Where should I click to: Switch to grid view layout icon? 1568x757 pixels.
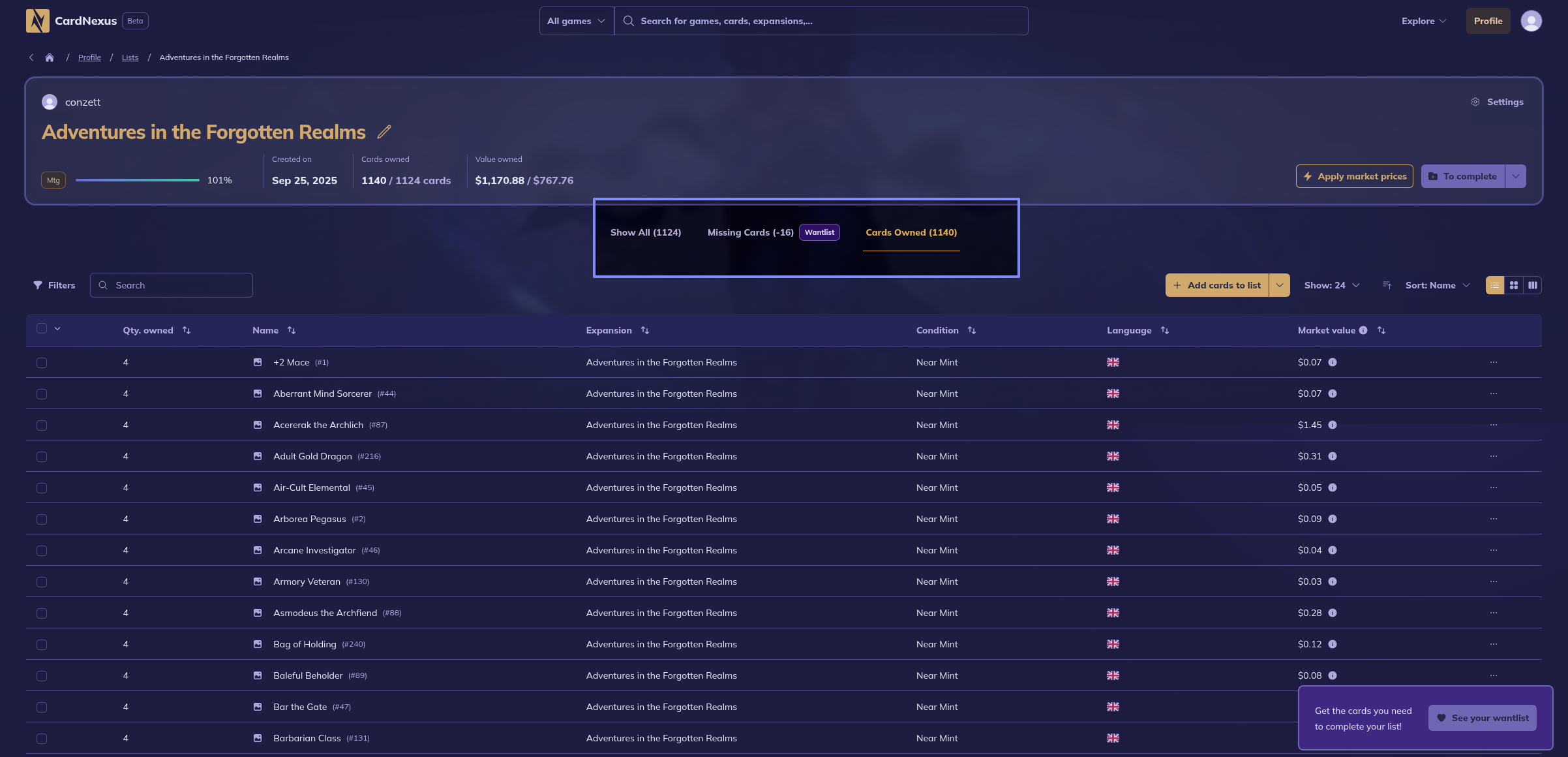tap(1514, 285)
